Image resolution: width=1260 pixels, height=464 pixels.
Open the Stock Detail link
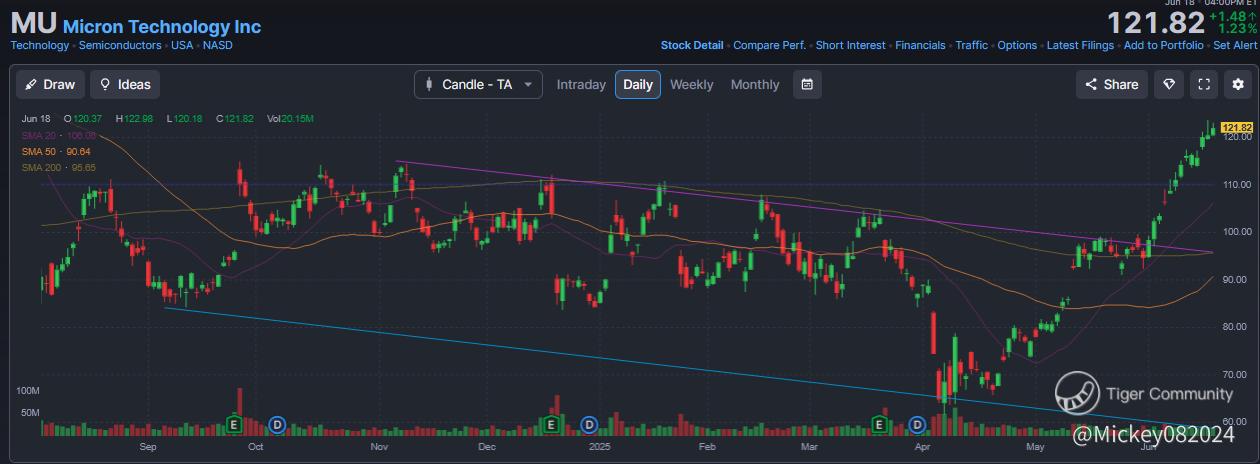click(692, 45)
